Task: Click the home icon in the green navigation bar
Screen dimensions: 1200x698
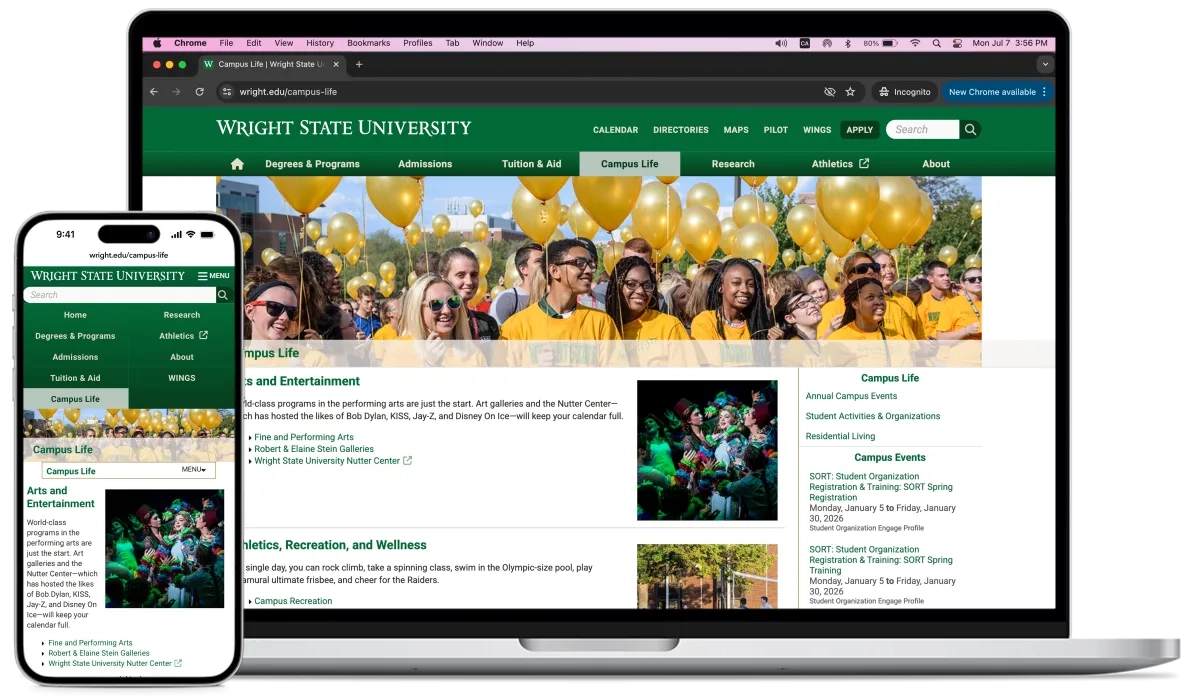Action: tap(236, 163)
